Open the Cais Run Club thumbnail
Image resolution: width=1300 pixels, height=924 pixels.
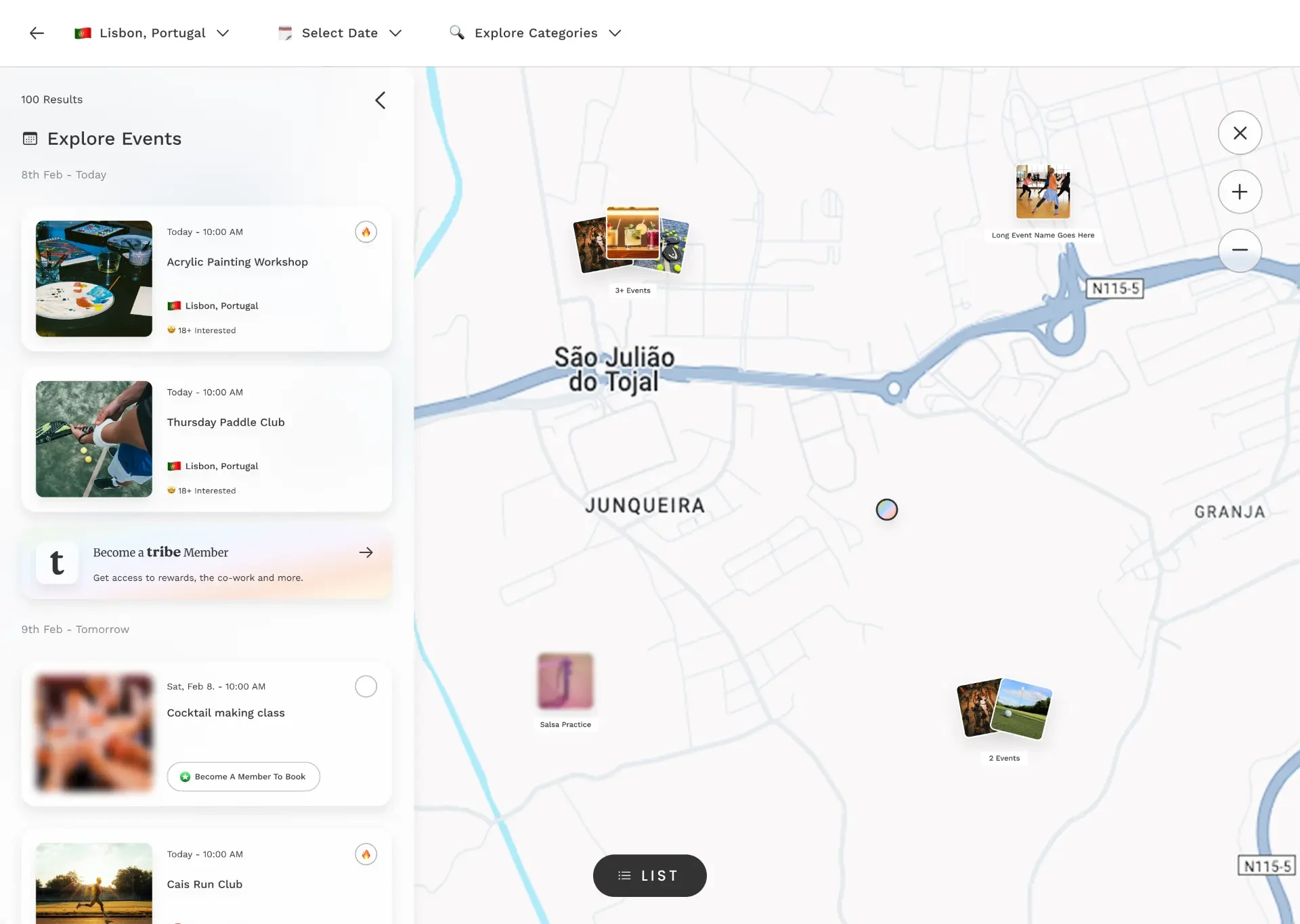[x=94, y=883]
